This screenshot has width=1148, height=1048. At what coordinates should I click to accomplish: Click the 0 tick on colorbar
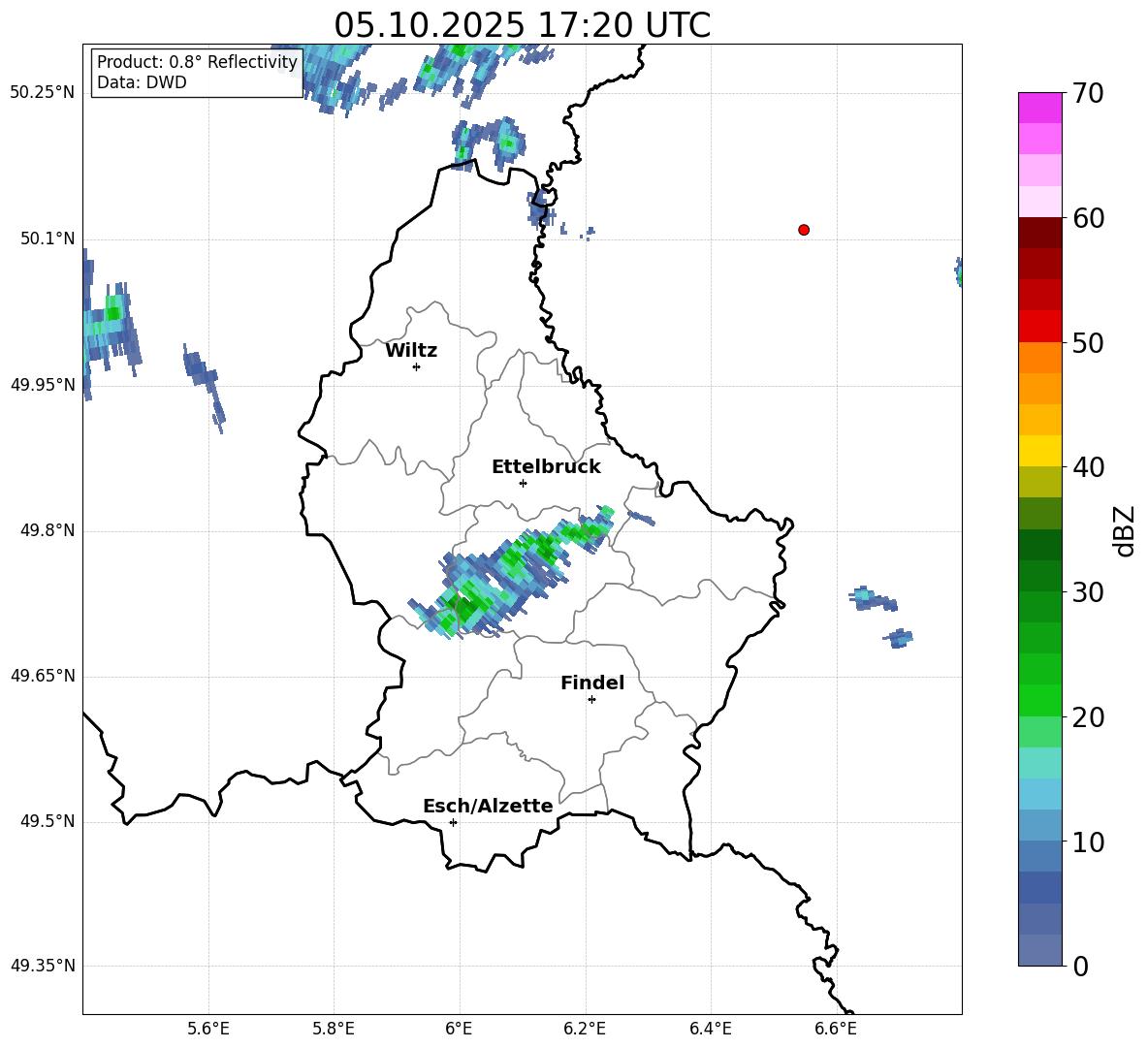coord(1080,966)
